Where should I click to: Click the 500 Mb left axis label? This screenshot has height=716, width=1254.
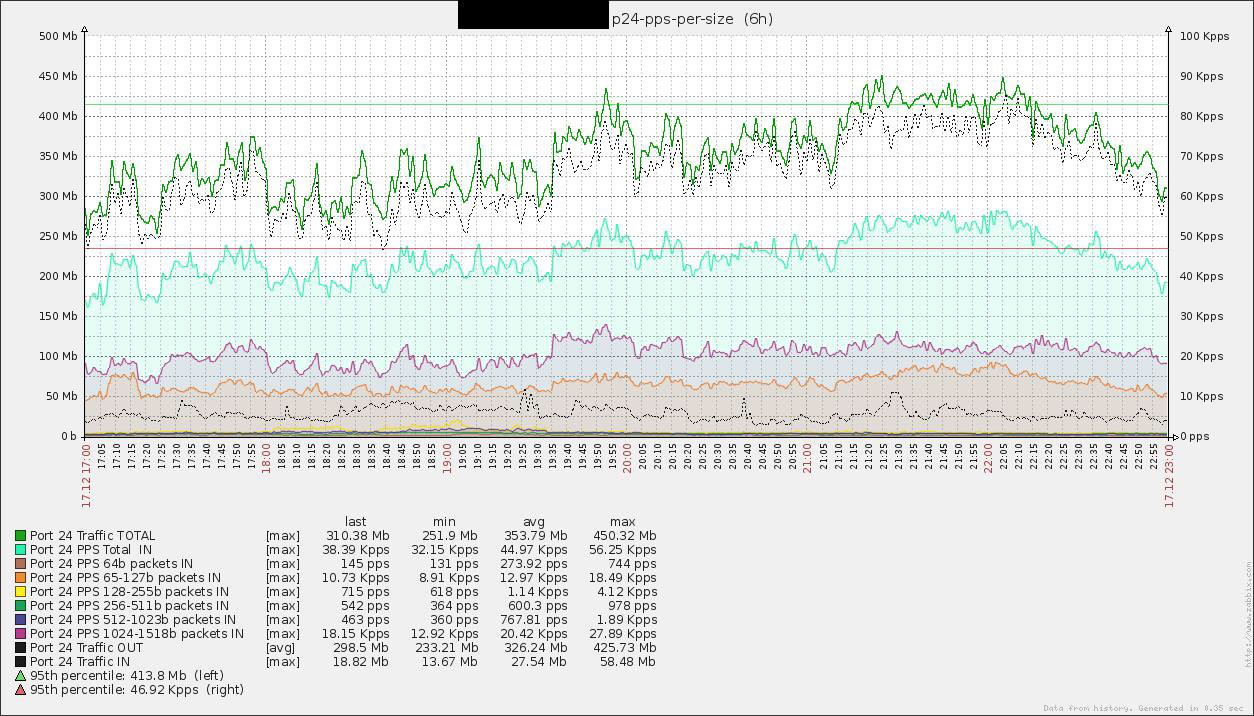tap(58, 36)
